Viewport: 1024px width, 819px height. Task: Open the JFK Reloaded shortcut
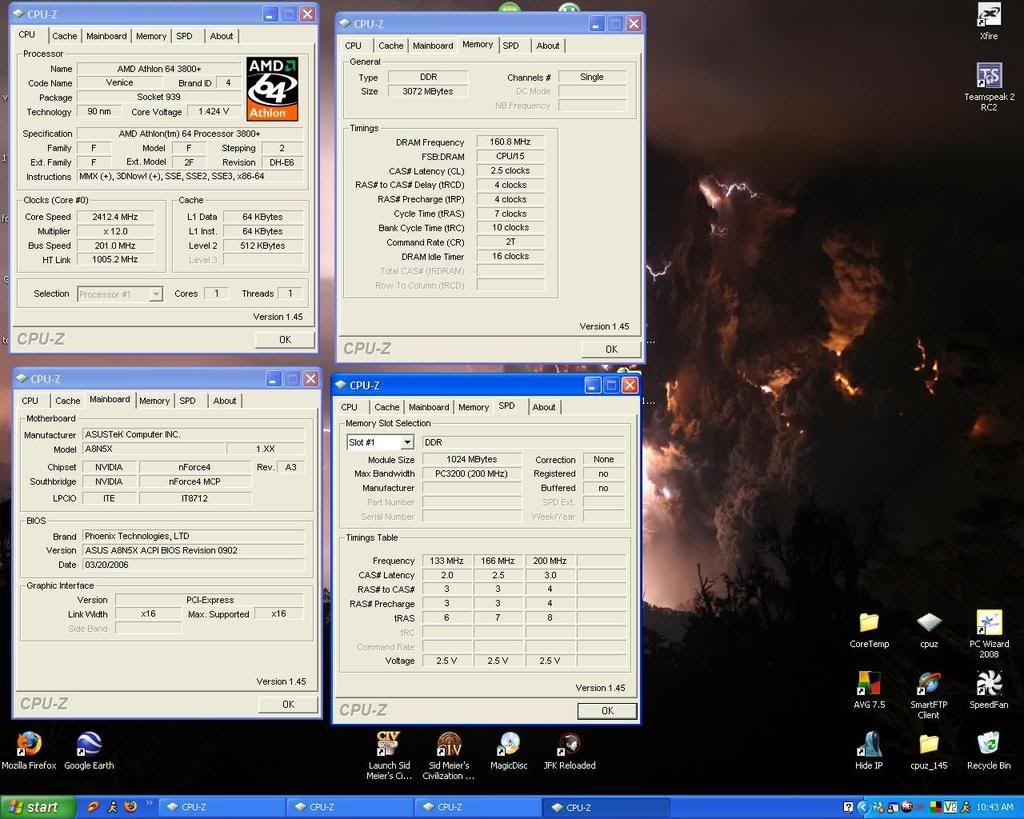coord(569,751)
